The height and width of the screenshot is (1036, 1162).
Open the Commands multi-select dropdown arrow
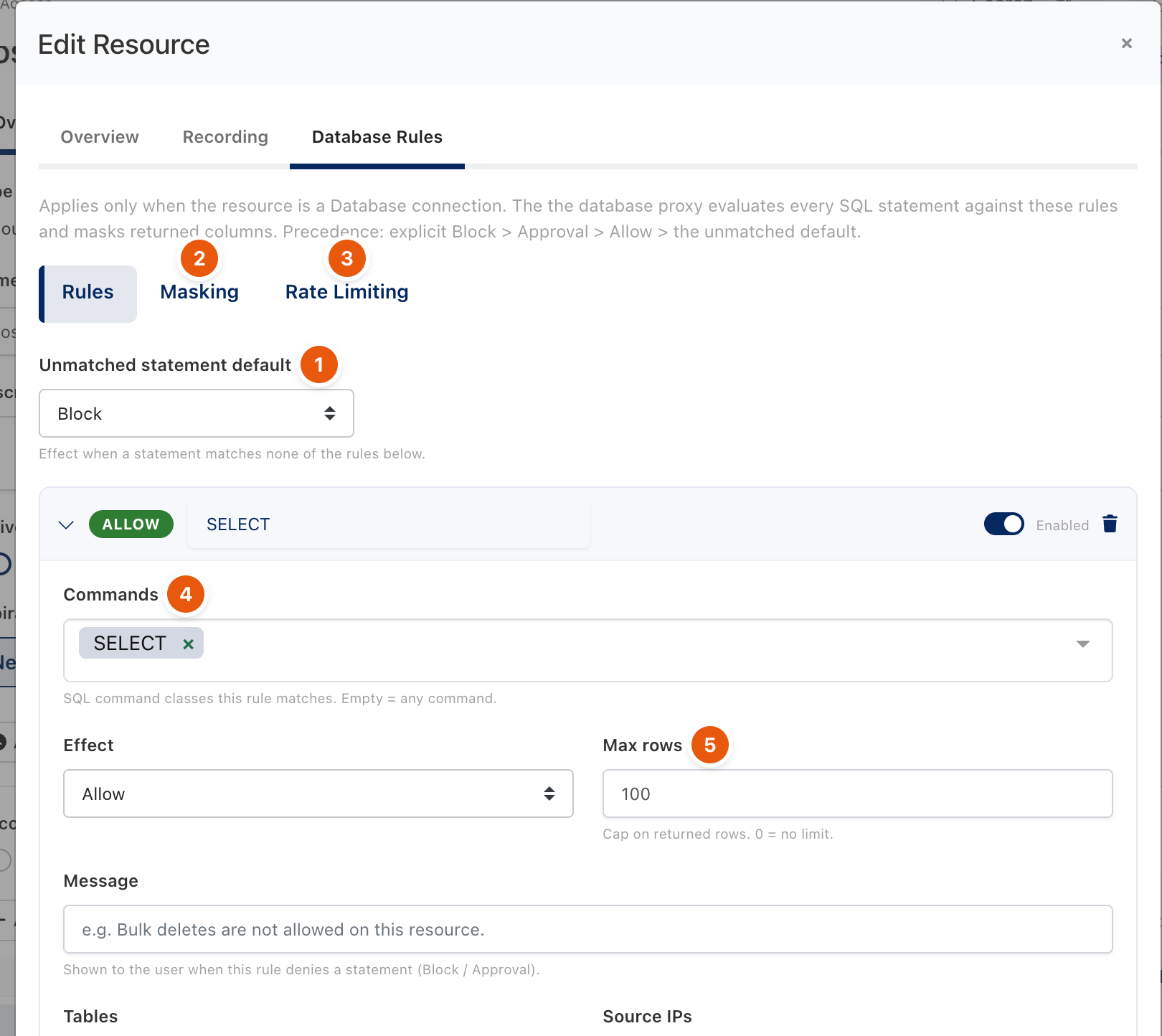coord(1083,644)
